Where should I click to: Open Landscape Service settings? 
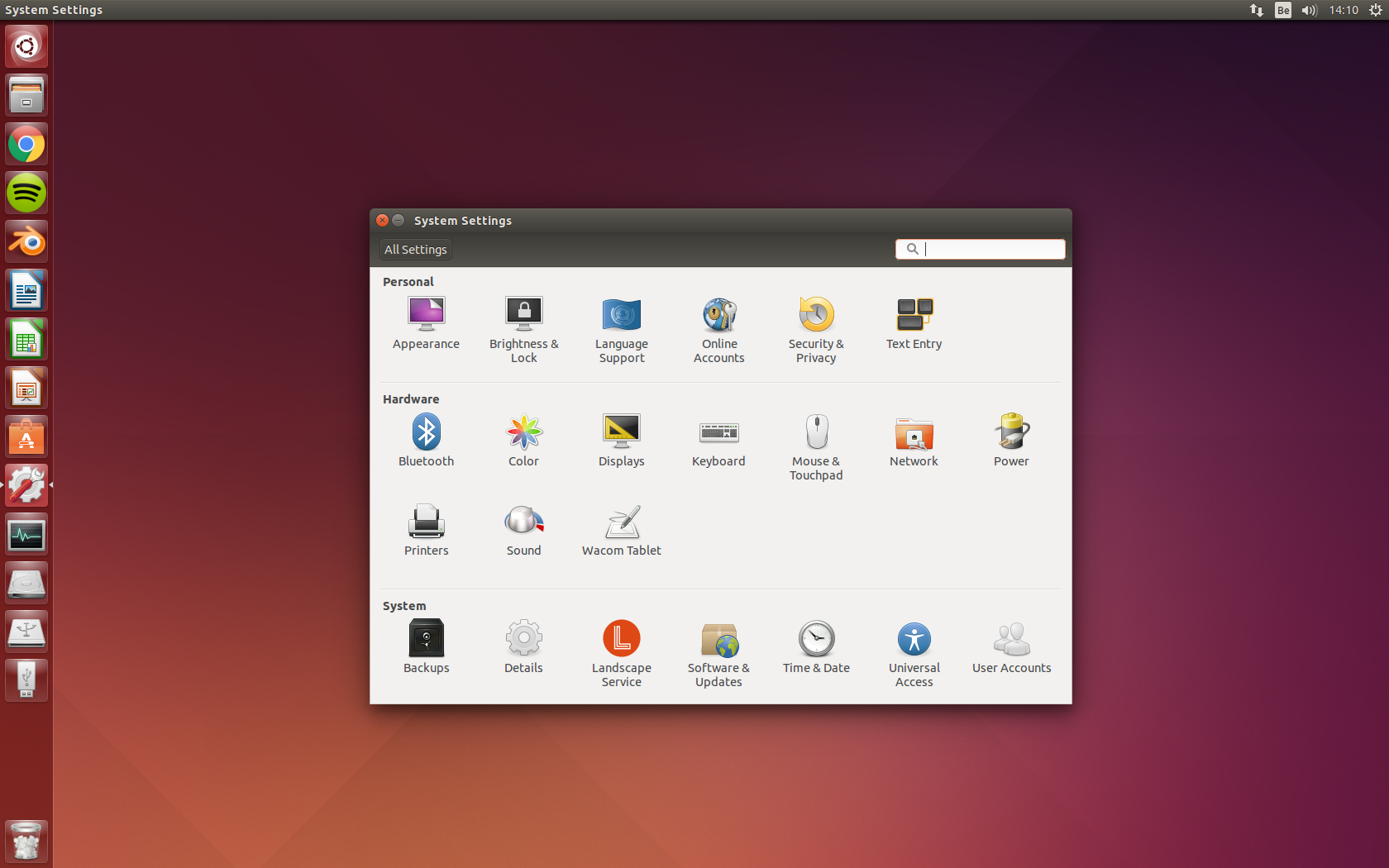pos(621,654)
